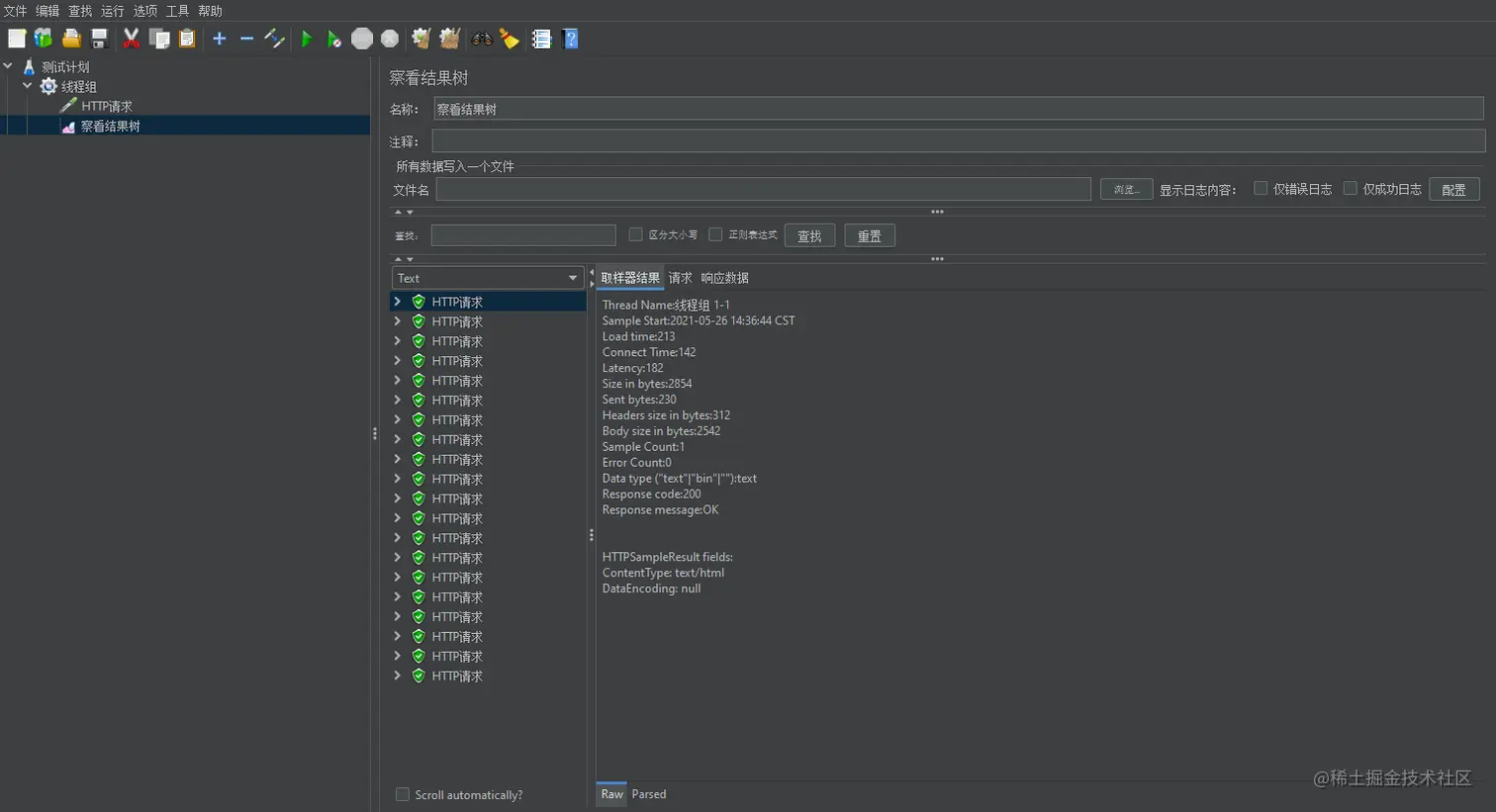
Task: Click the binoculars Search icon
Action: (482, 39)
